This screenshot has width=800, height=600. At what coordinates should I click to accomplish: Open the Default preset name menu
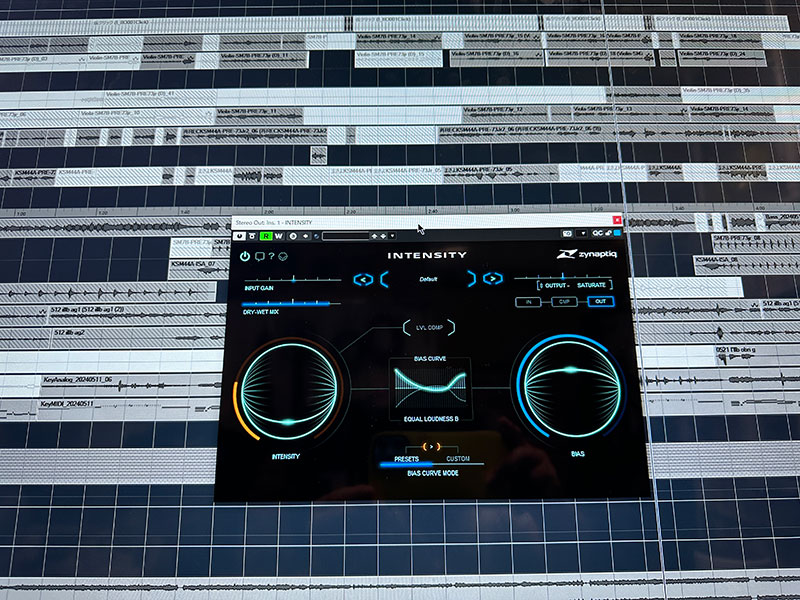point(428,279)
